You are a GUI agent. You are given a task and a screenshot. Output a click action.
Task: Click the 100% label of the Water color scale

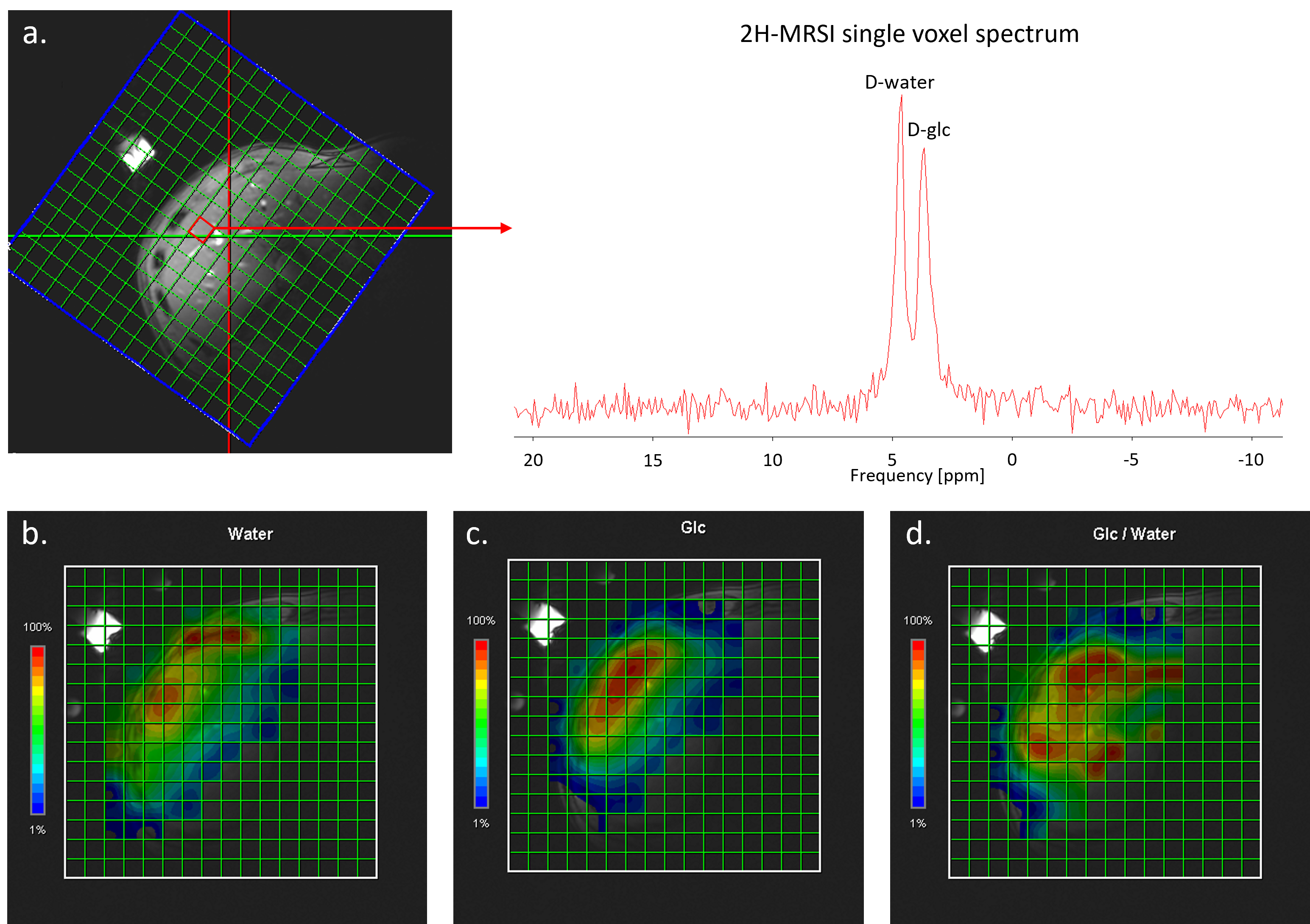(38, 627)
